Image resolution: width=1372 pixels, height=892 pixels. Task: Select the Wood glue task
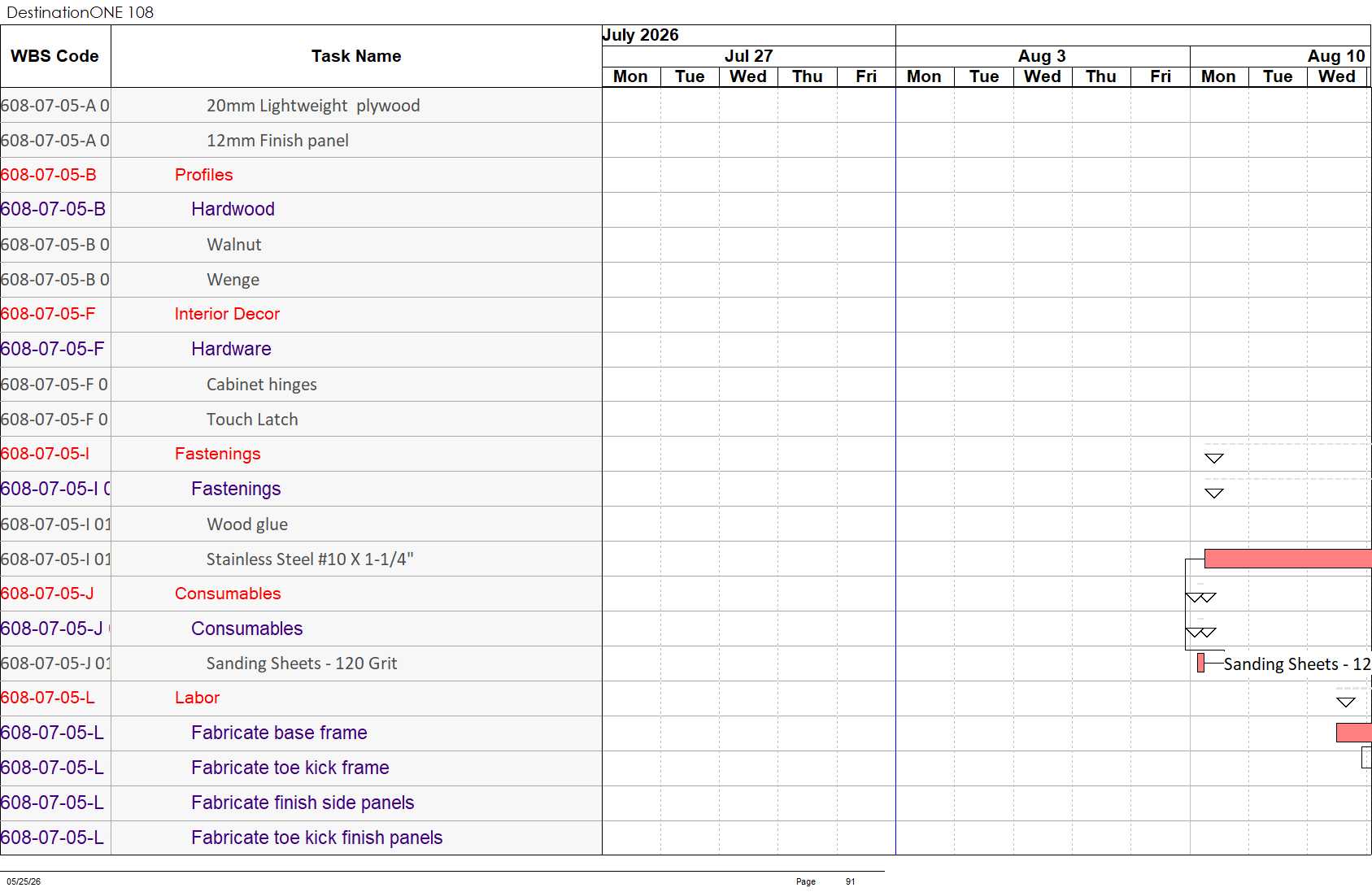click(247, 524)
